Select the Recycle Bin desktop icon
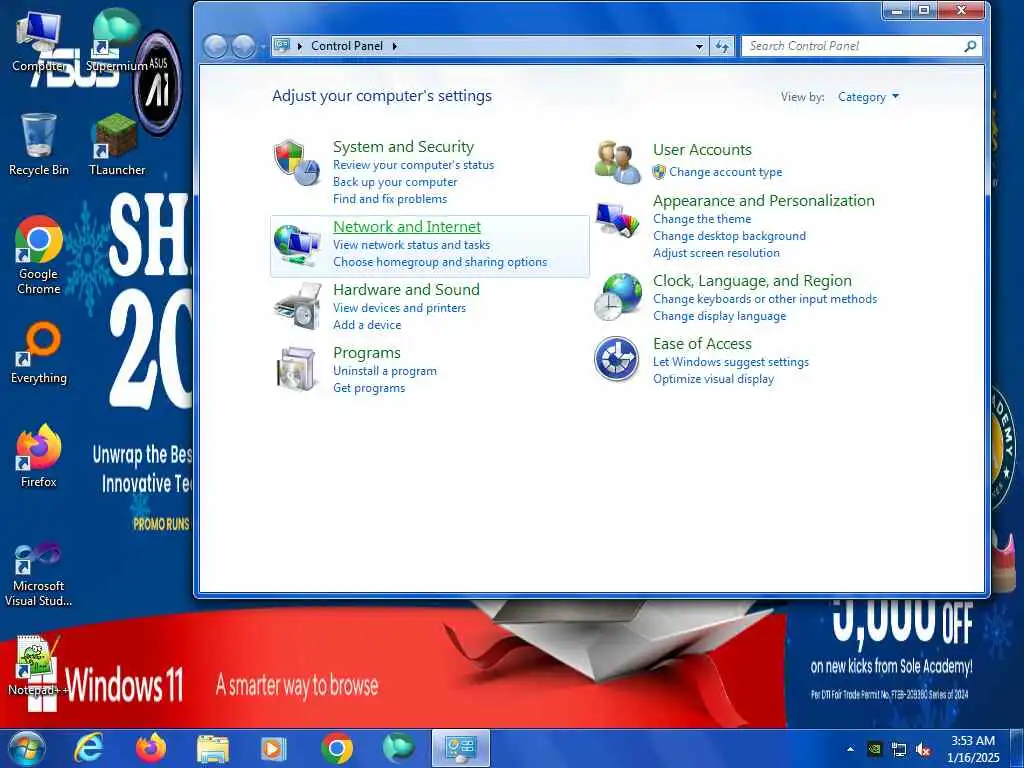 39,144
